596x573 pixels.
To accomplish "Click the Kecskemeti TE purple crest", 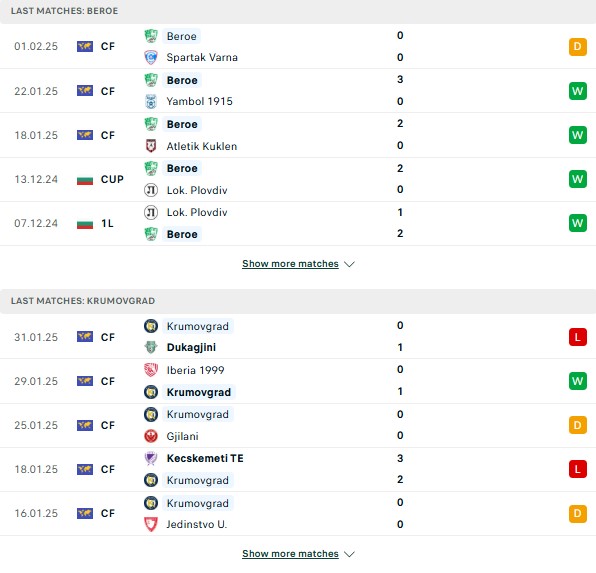I will (x=151, y=458).
